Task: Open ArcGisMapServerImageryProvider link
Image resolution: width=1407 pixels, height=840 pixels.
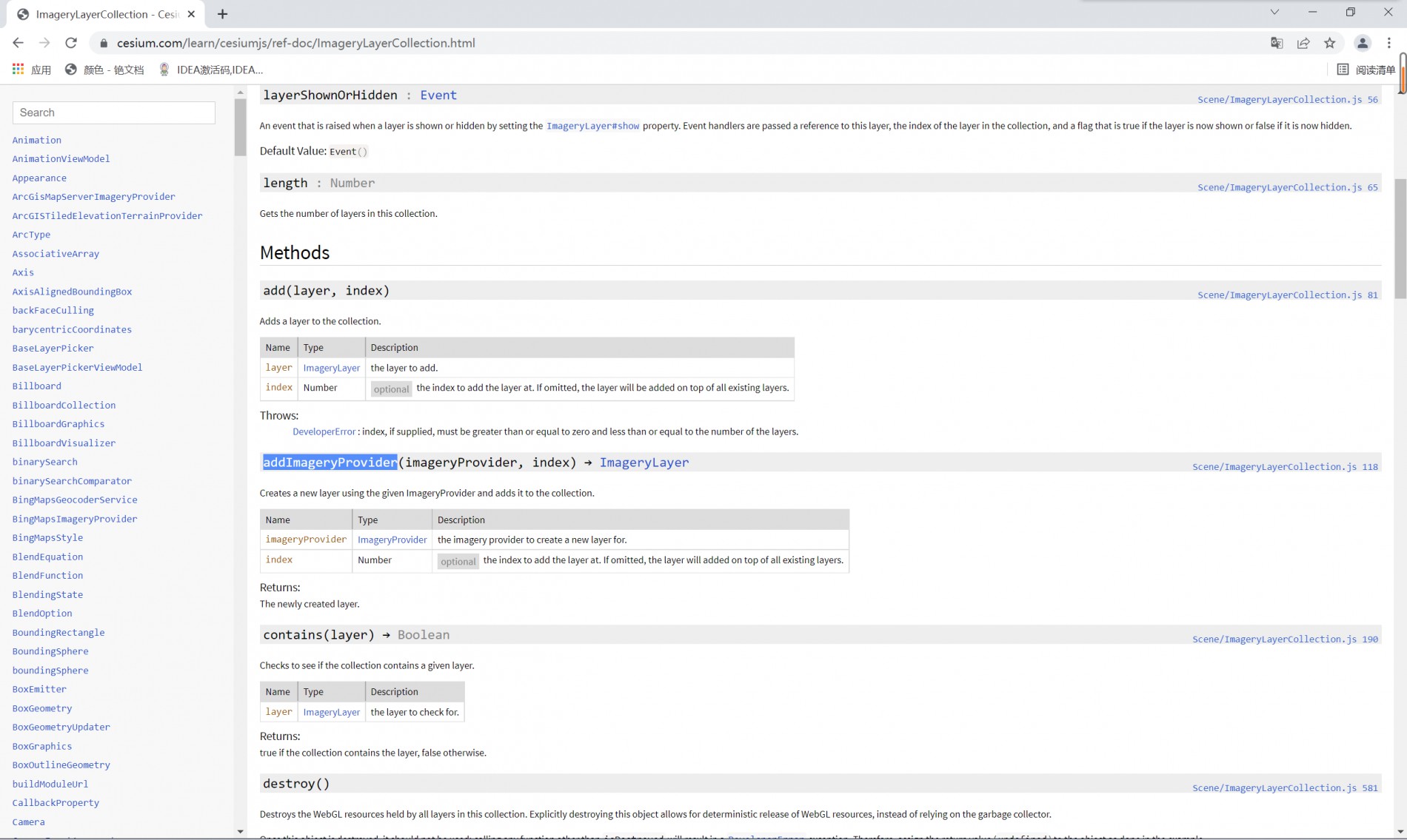Action: point(93,196)
